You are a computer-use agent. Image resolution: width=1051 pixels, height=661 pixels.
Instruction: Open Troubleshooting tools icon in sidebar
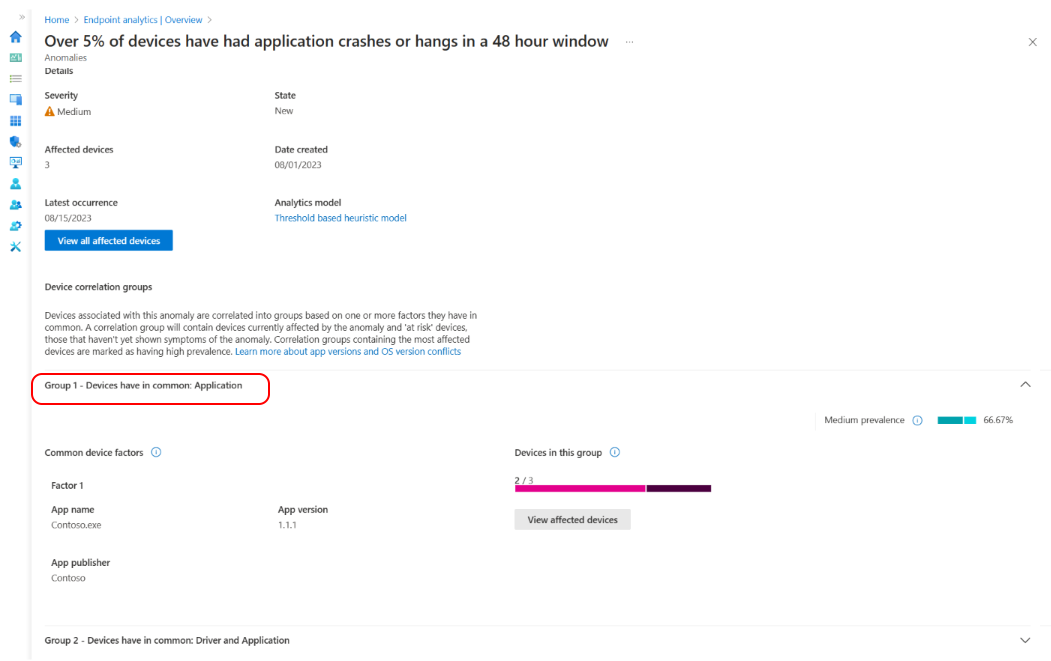tap(15, 247)
